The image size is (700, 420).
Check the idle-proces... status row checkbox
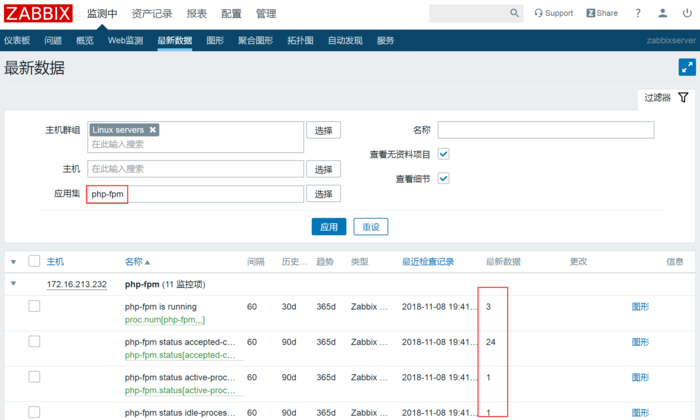point(34,412)
